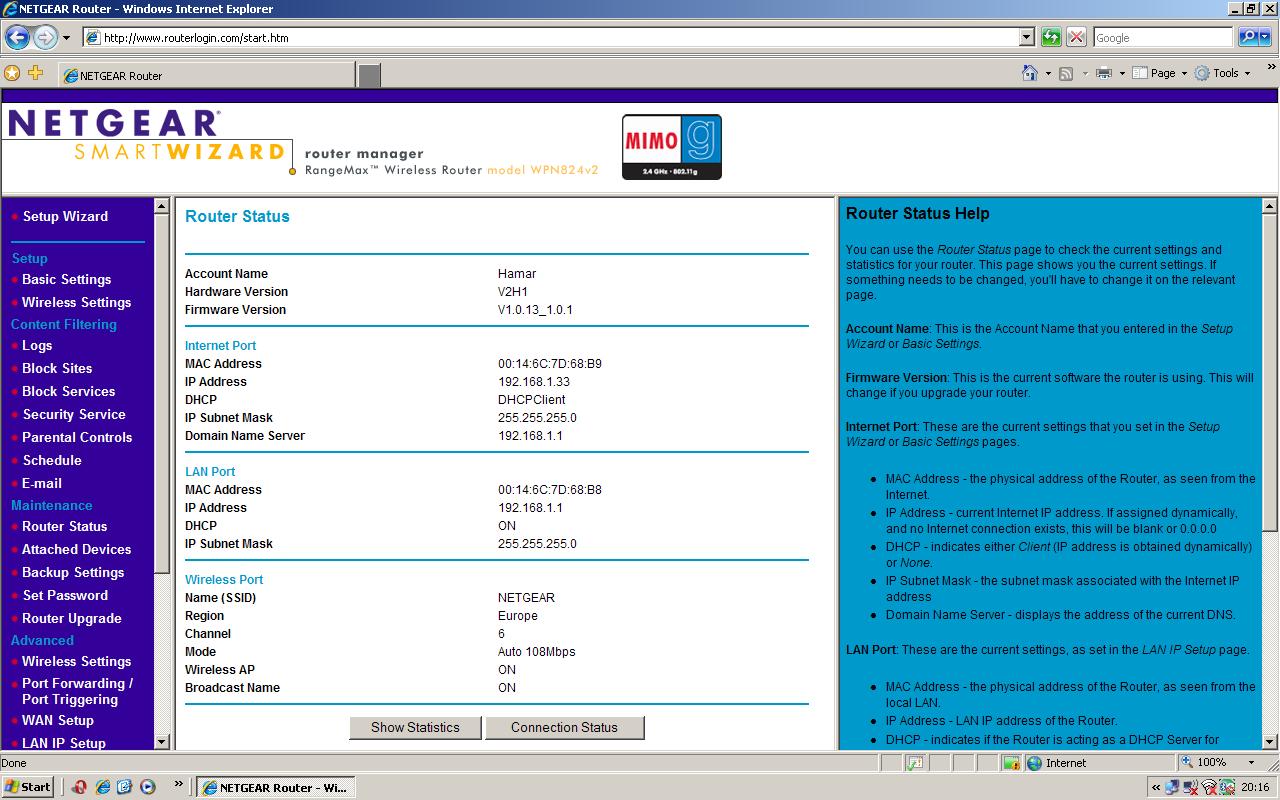Screen dimensions: 1280x800
Task: Open the recent pages dropdown arrow
Action: coord(66,38)
